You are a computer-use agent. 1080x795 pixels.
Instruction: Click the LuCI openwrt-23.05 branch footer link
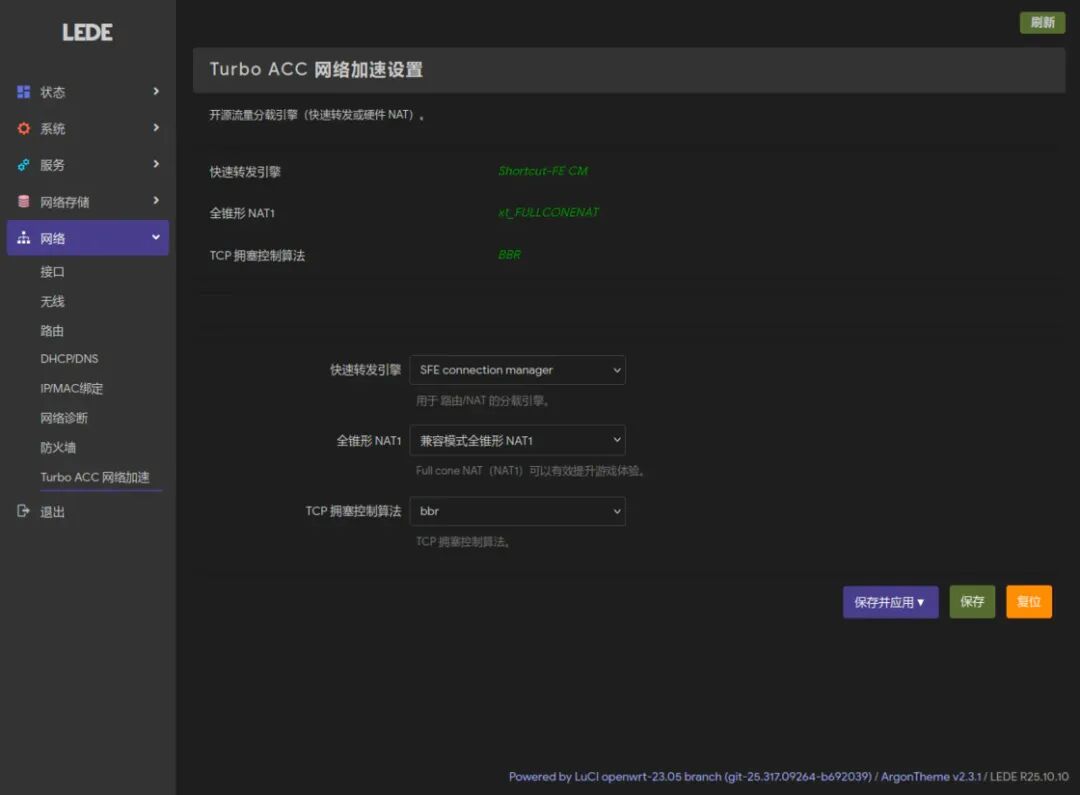(690, 776)
